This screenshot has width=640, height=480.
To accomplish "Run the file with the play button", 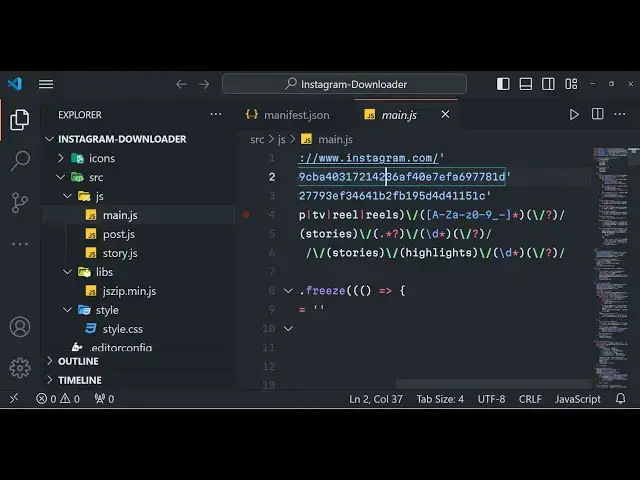I will 574,114.
